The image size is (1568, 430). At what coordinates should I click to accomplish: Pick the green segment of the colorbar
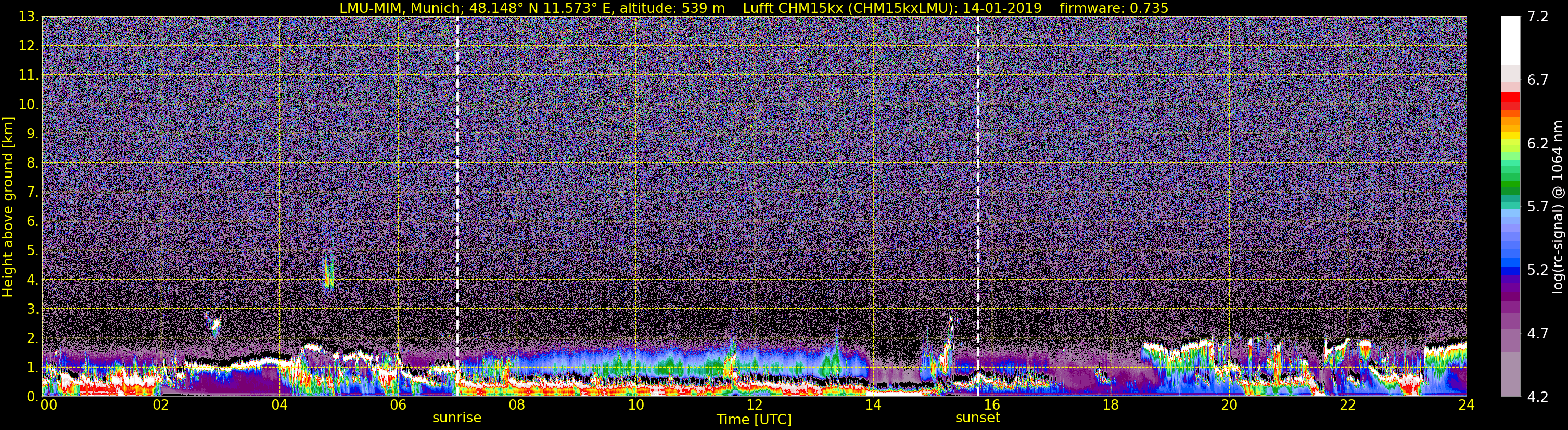(1510, 183)
